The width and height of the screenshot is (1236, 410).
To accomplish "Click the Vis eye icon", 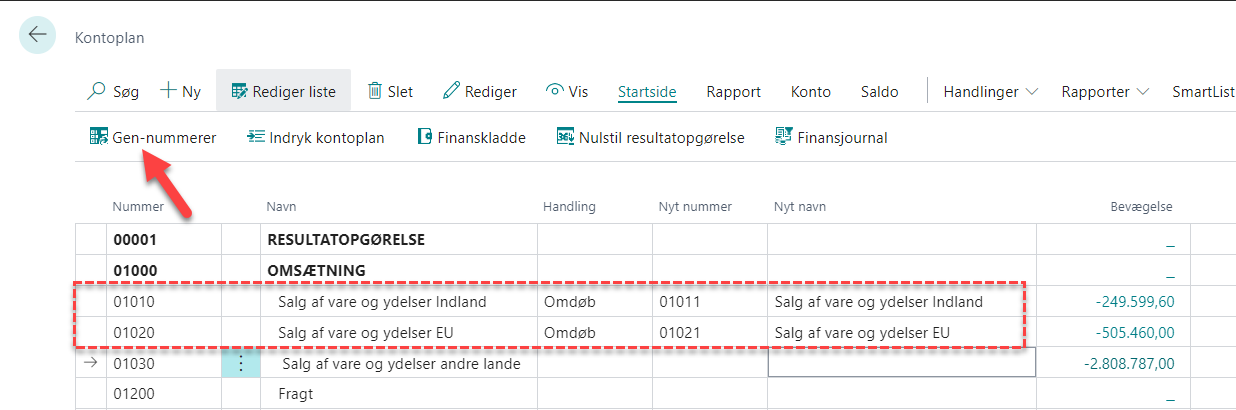I will (x=555, y=91).
